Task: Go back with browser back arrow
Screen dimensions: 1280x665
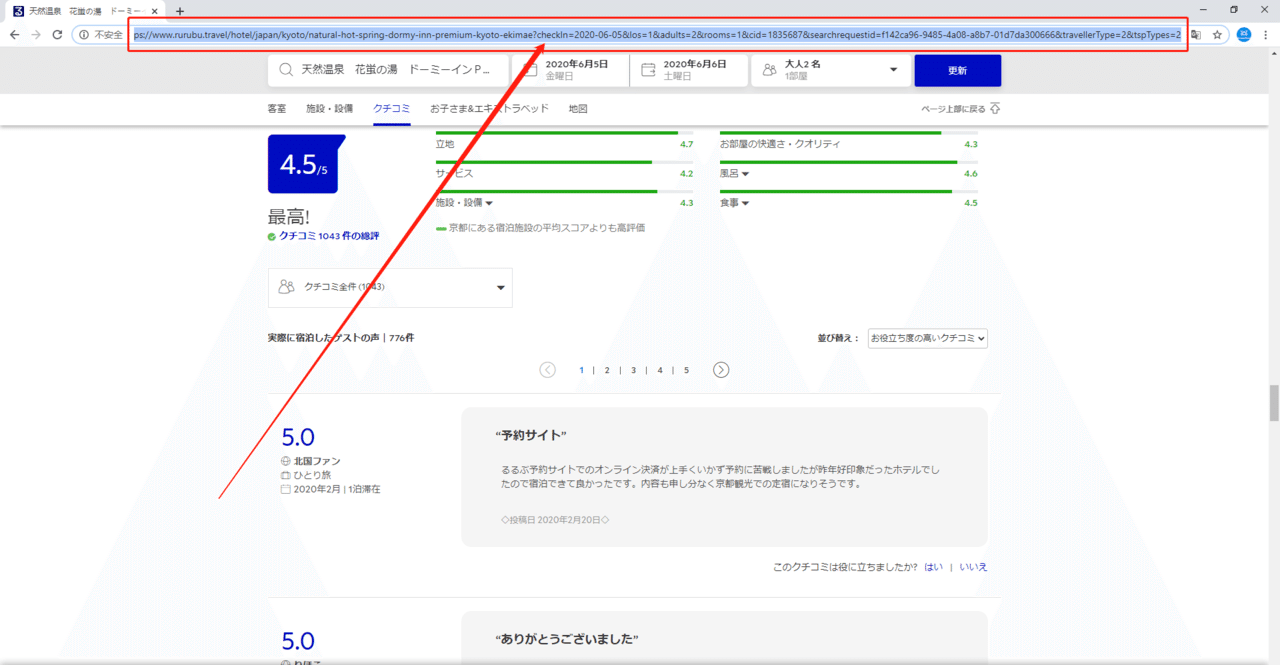Action: coord(14,34)
